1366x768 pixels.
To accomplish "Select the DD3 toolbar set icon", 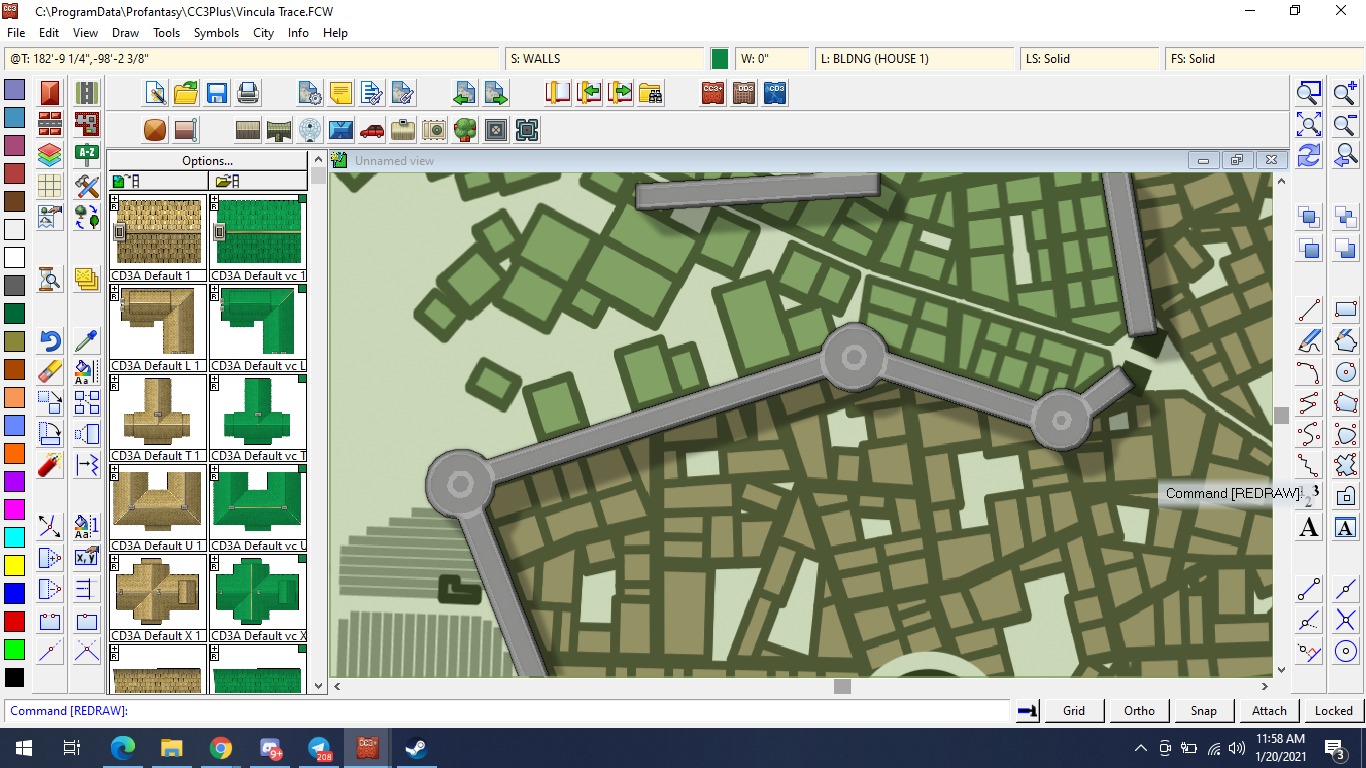I will (x=744, y=94).
